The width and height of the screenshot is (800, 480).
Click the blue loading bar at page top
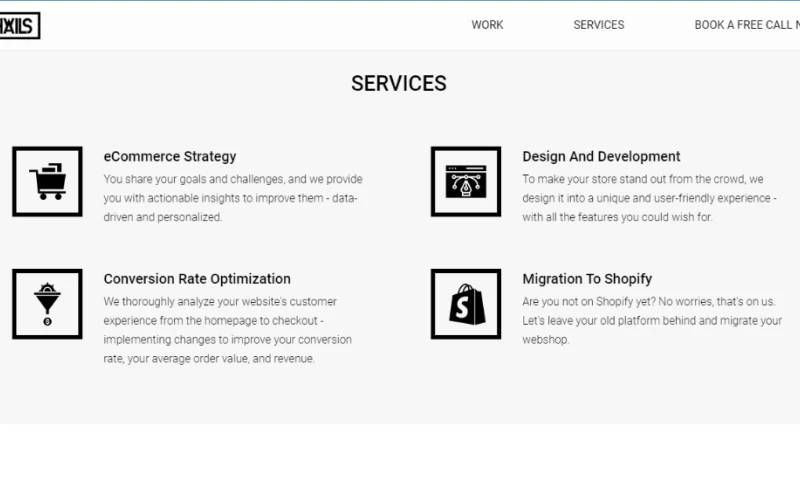click(400, 1)
